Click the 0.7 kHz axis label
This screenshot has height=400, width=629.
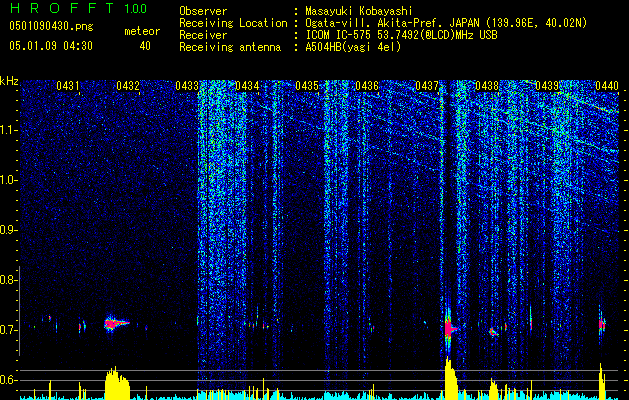pyautogui.click(x=8, y=330)
